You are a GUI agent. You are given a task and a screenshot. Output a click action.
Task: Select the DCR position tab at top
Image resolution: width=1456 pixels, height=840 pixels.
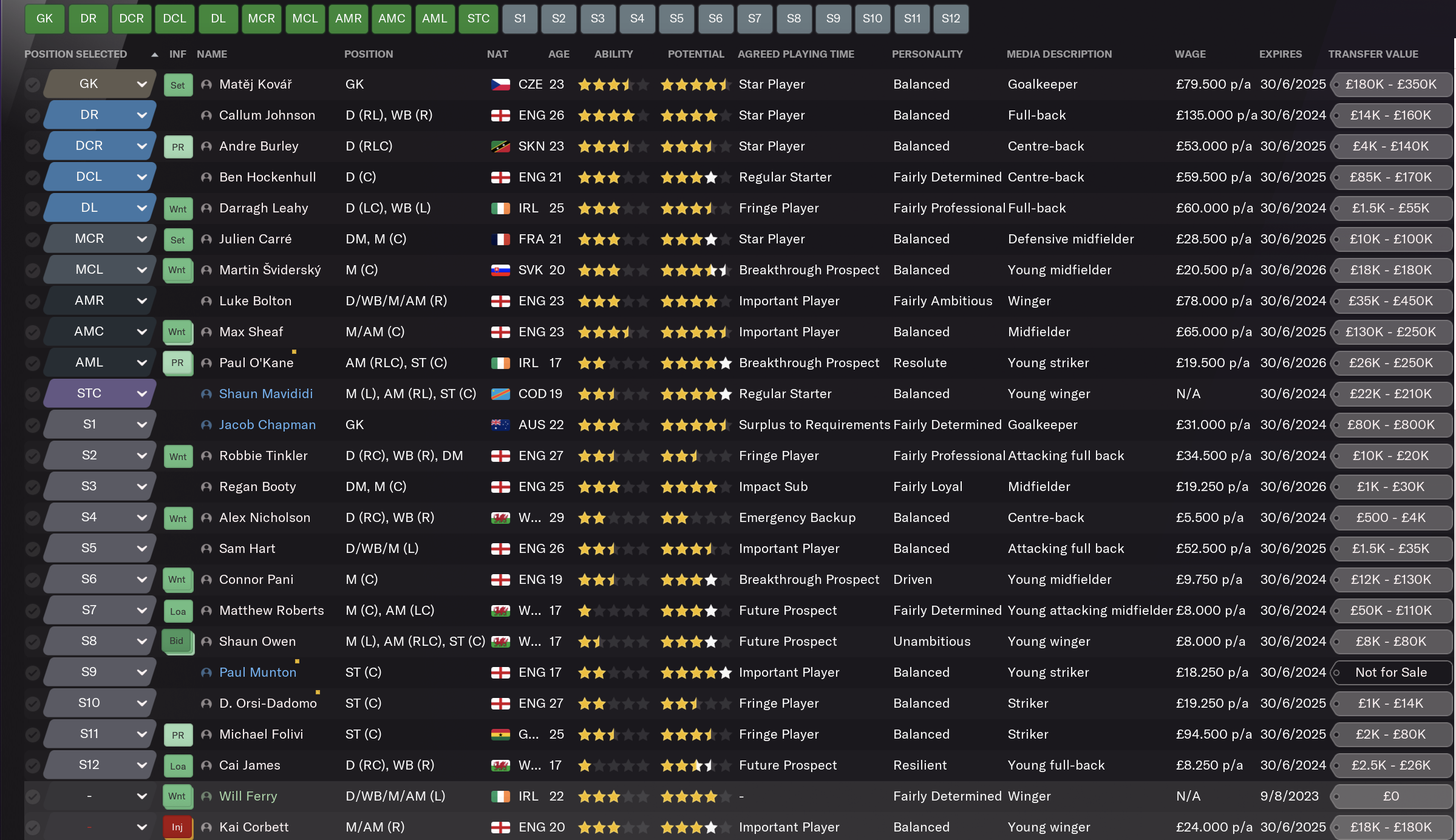[132, 18]
